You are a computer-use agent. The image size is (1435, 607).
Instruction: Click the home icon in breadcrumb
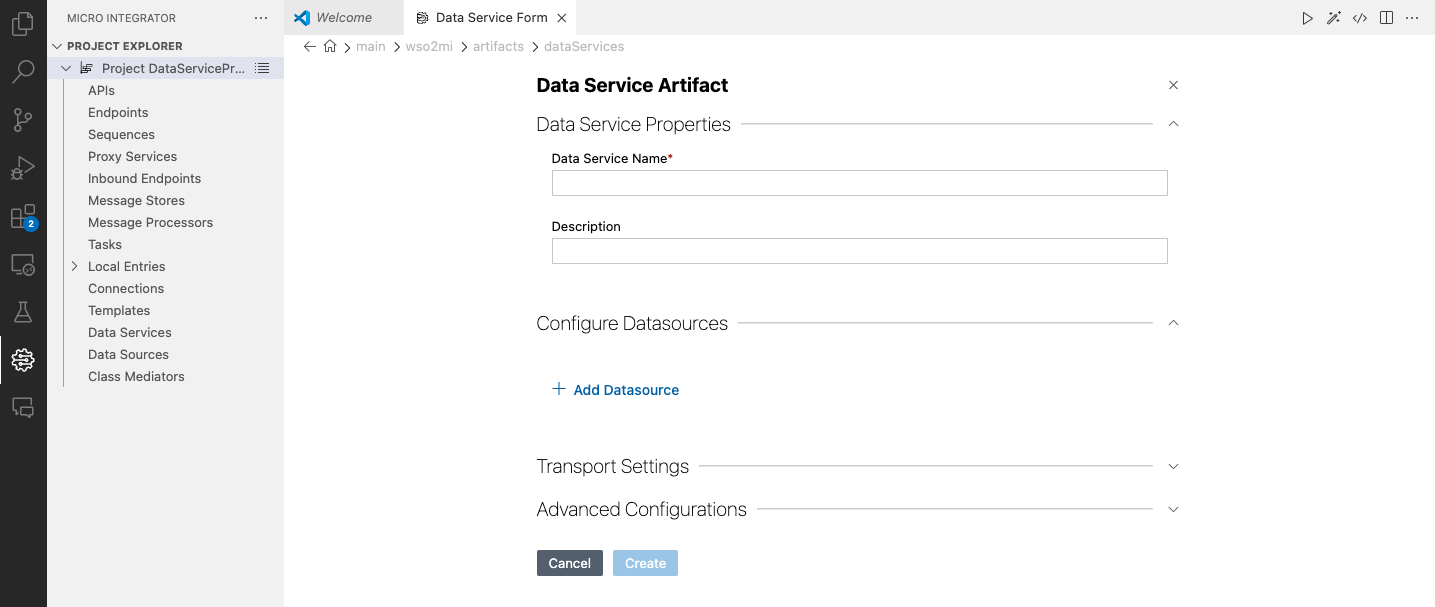pyautogui.click(x=330, y=47)
